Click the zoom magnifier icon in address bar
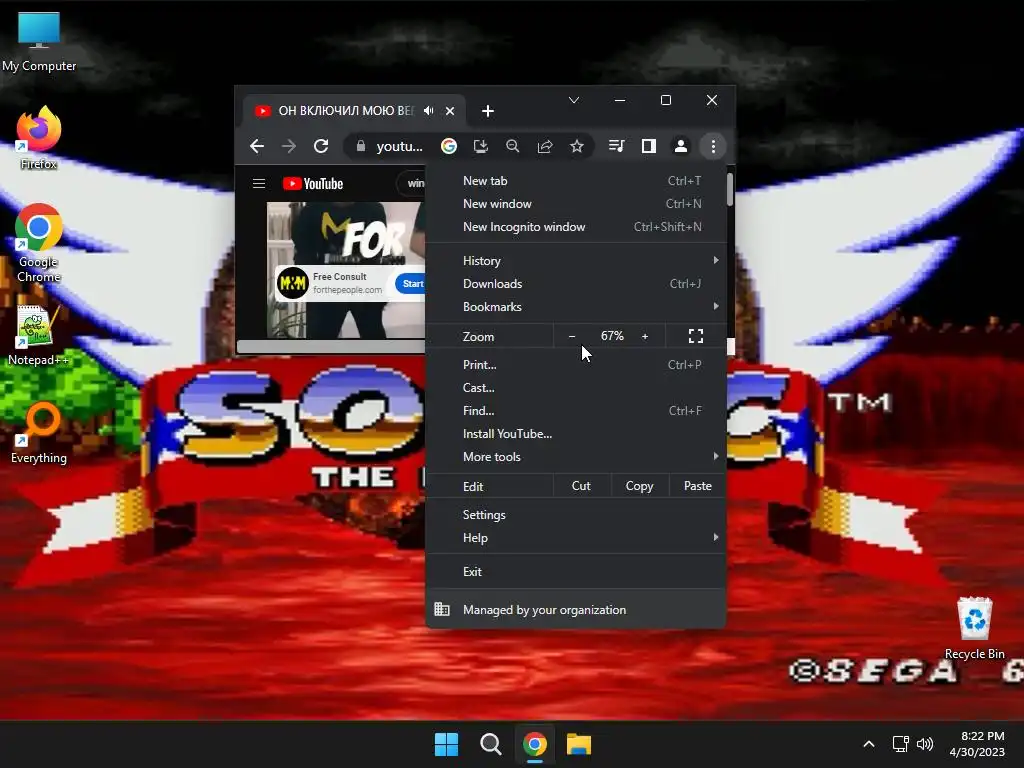The image size is (1024, 768). (x=513, y=146)
